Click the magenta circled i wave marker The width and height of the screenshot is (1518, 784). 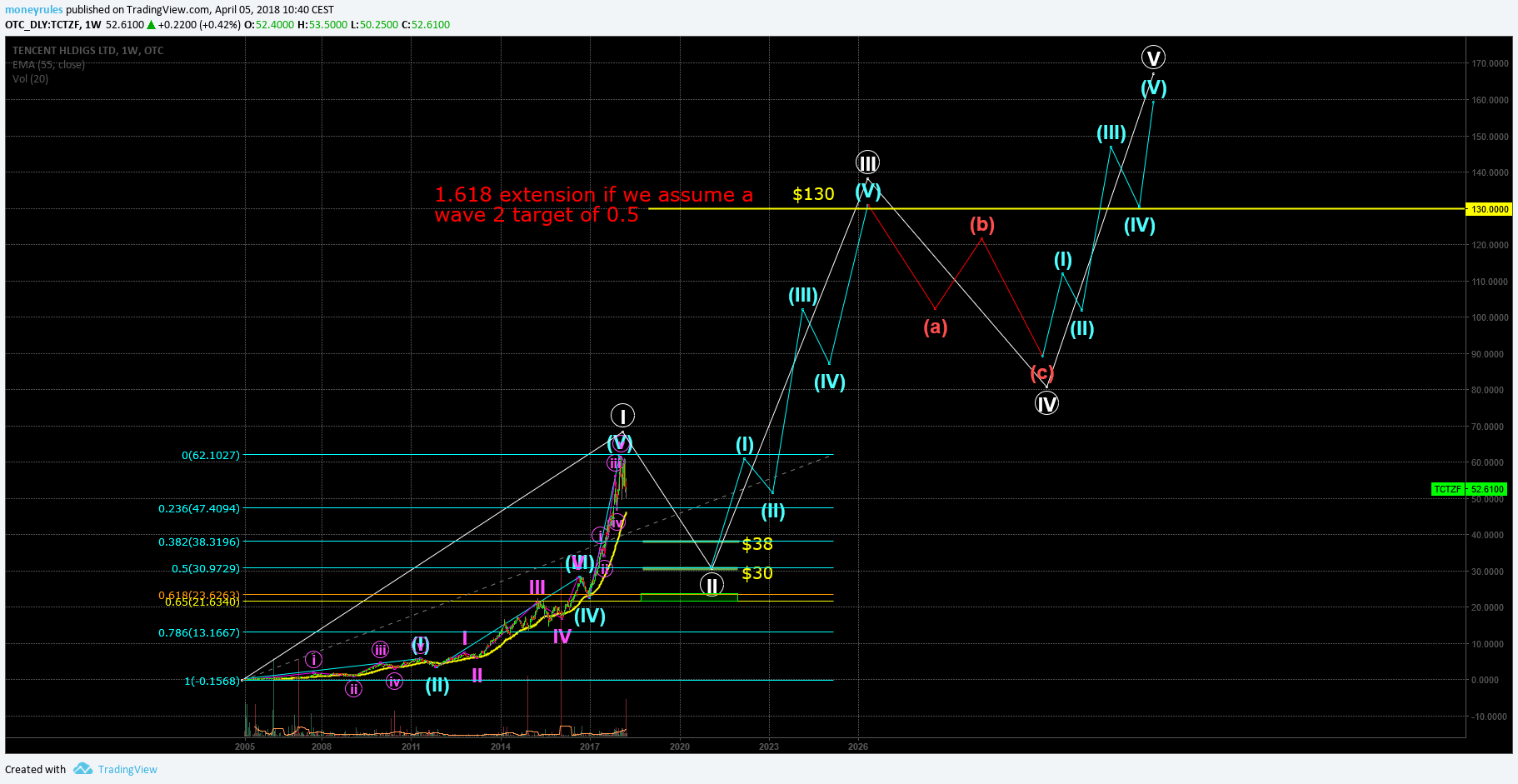tap(313, 660)
